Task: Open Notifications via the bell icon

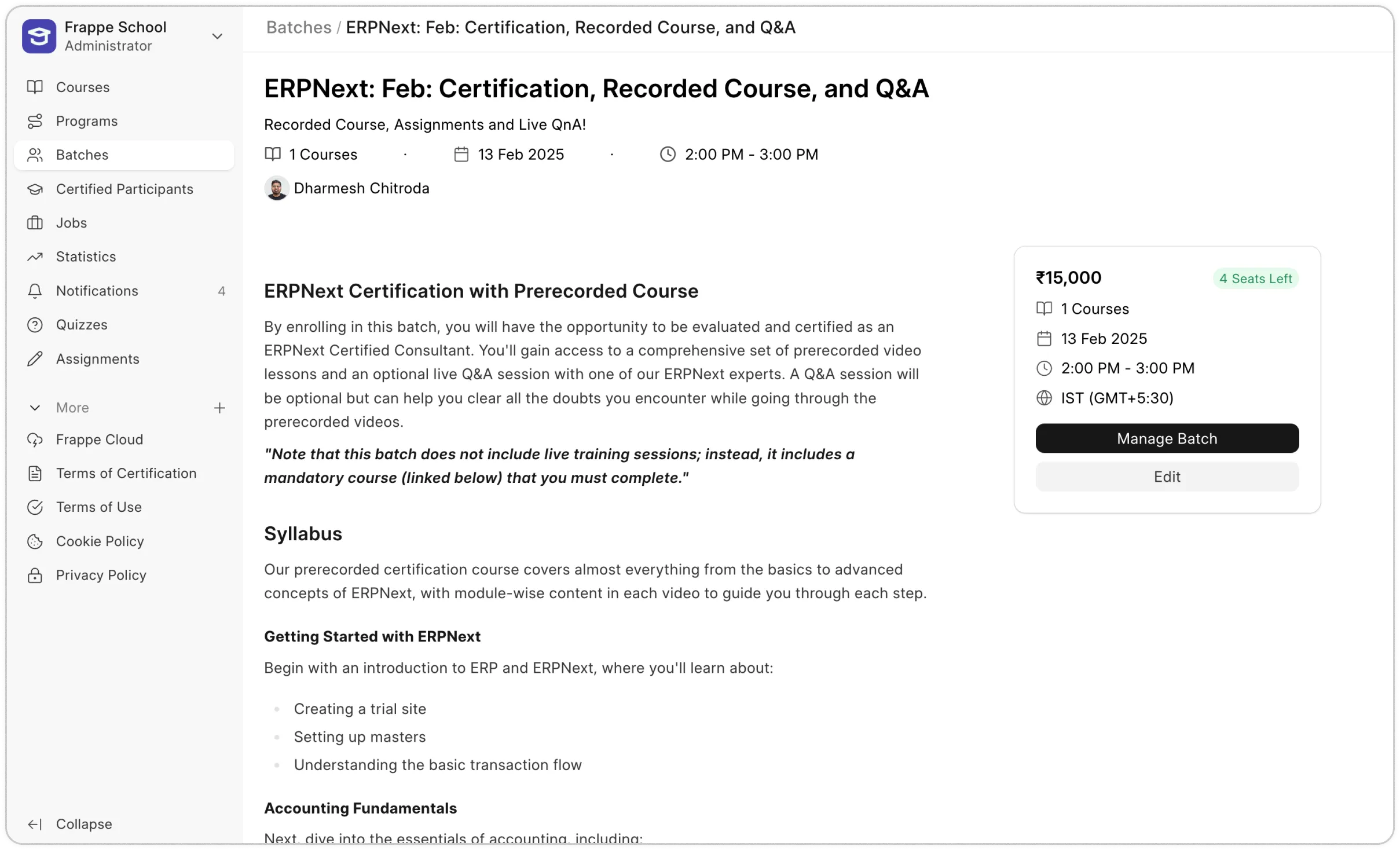Action: pos(35,291)
